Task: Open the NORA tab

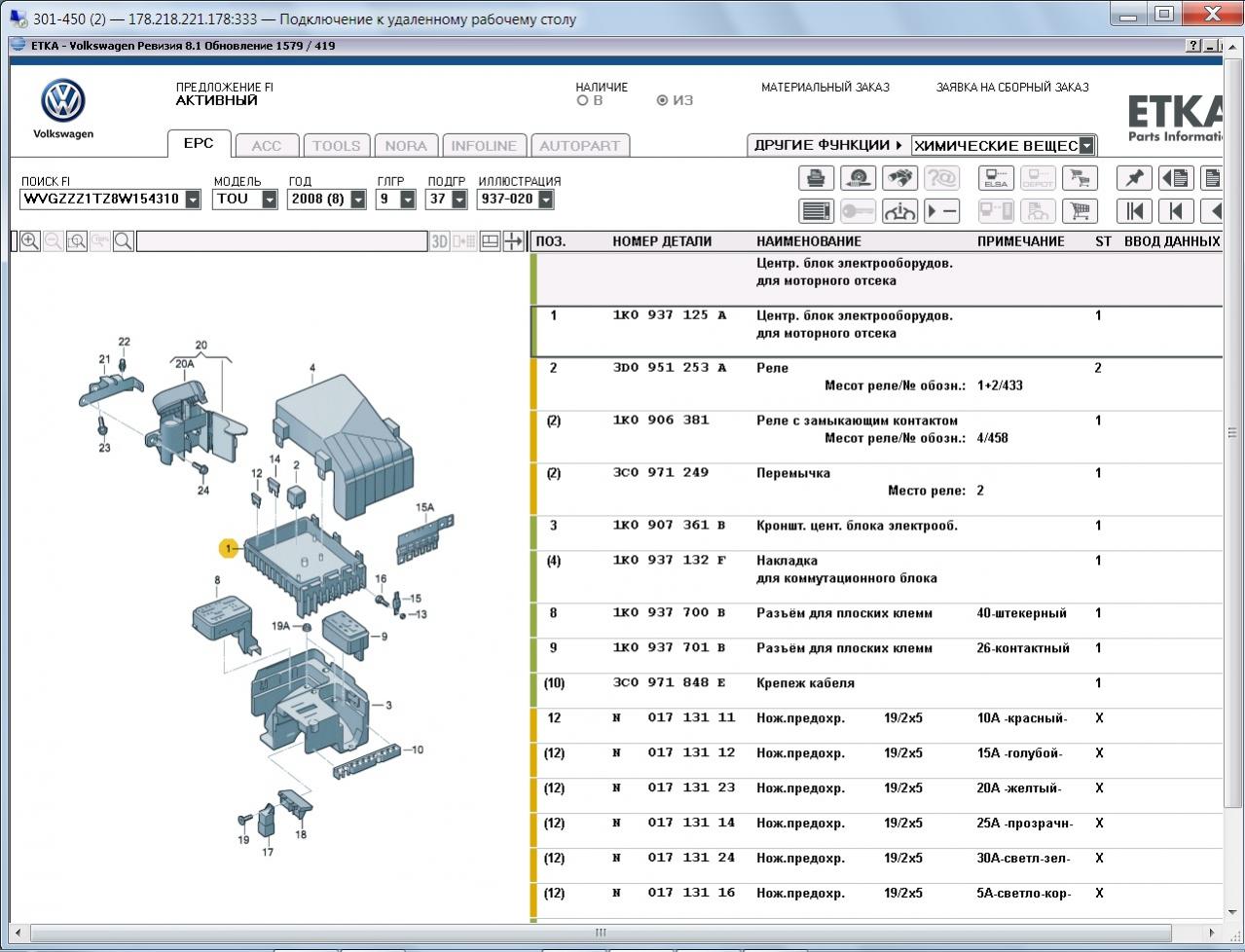Action: tap(406, 146)
